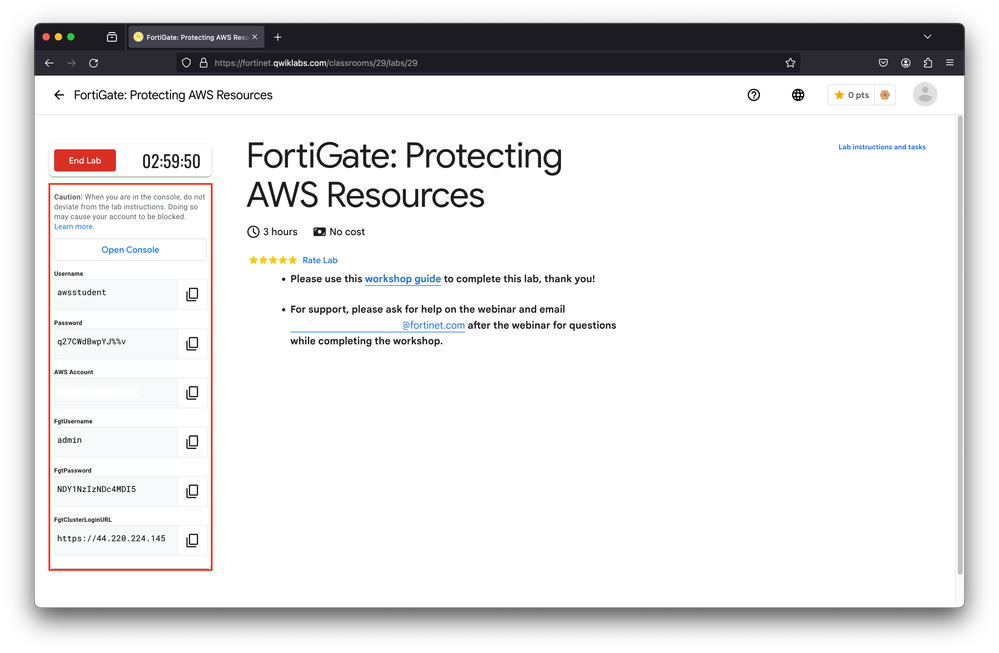Click the Open Console button
This screenshot has width=999, height=653.
click(130, 250)
